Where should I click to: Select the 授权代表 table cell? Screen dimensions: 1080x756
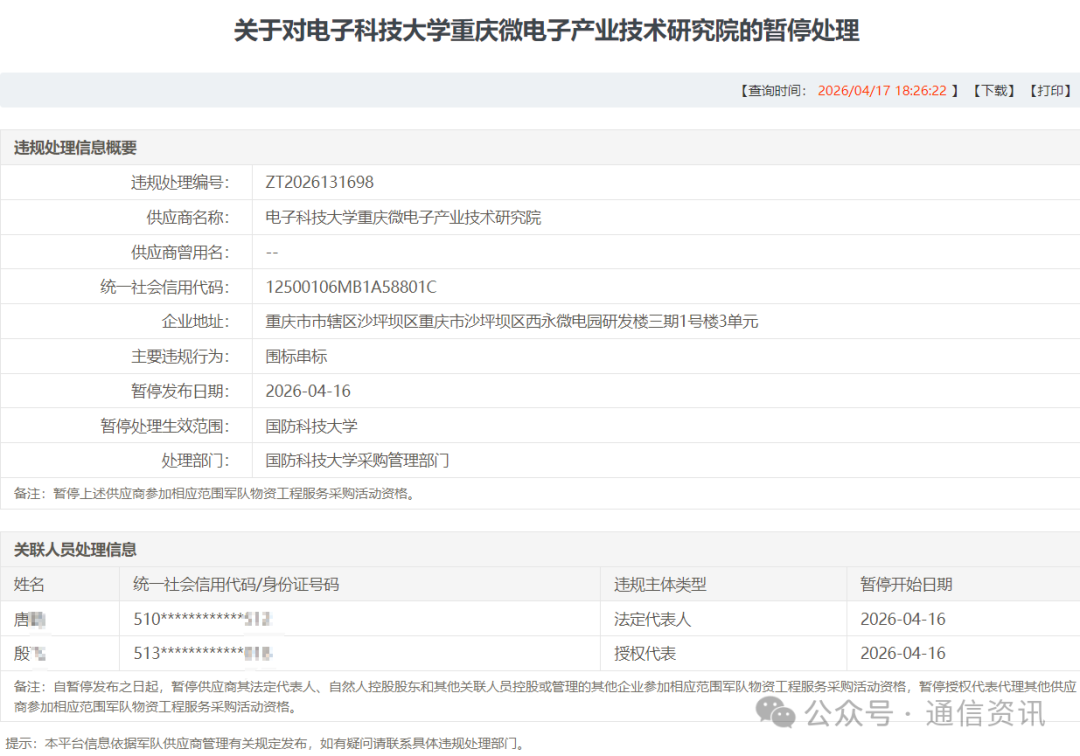644,654
